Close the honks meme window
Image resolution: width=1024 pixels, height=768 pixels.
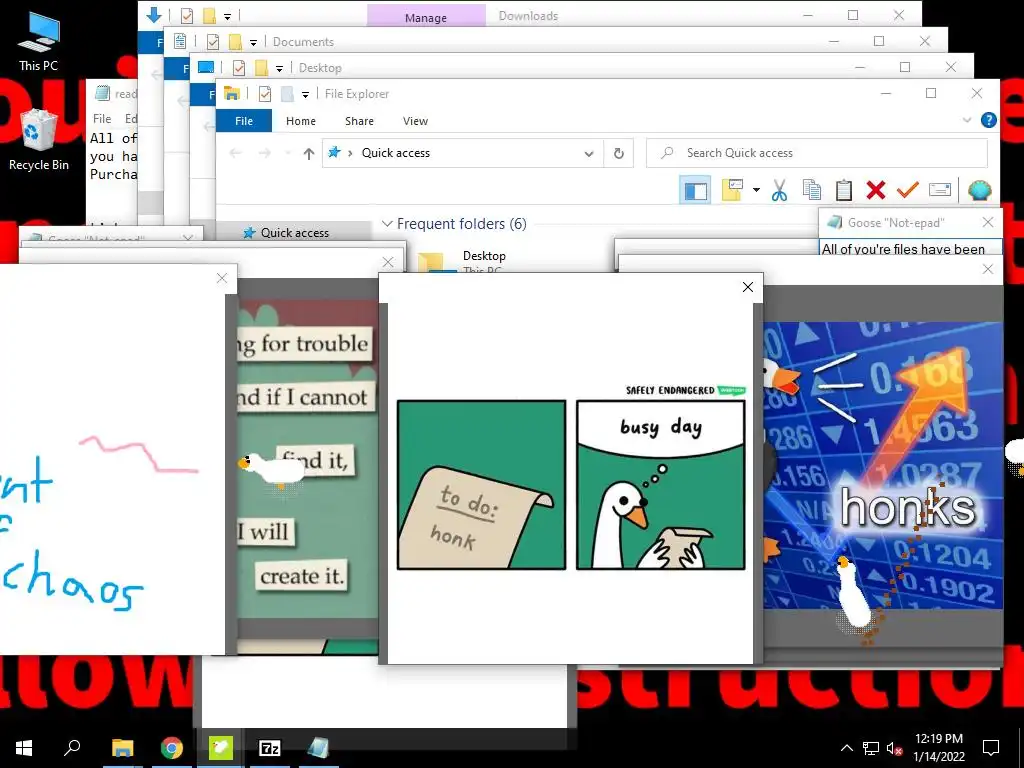tap(988, 269)
